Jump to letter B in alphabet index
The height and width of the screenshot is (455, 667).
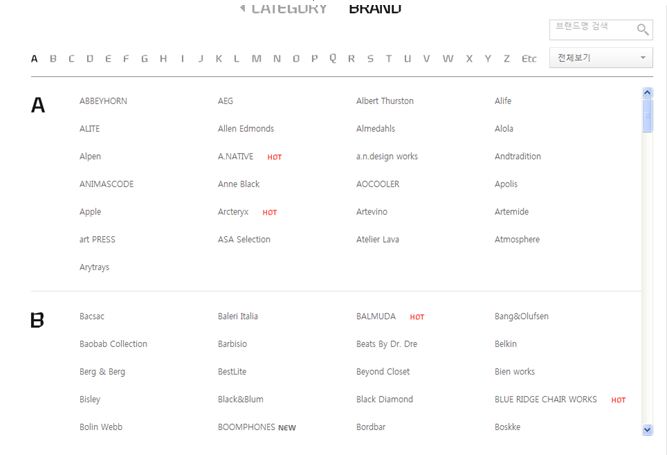point(53,59)
